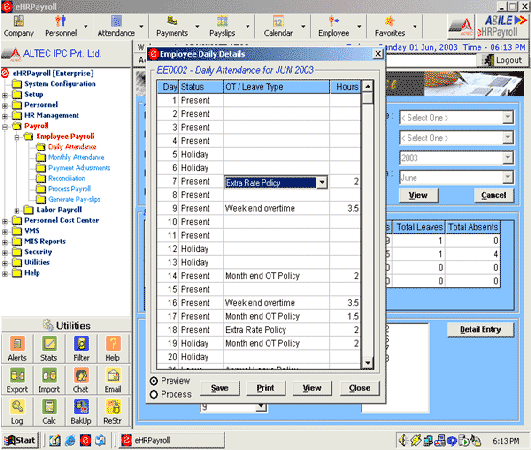Click the View button in the dialog
The image size is (531, 450).
click(x=312, y=388)
